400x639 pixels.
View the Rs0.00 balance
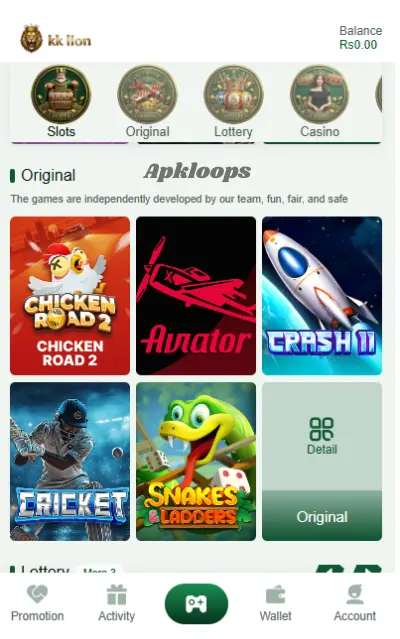[x=358, y=45]
